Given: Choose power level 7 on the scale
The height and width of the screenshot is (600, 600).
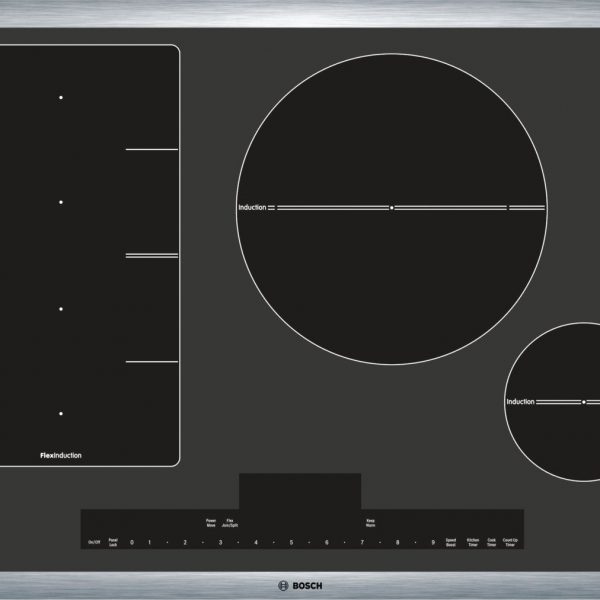Looking at the screenshot, I should pos(362,543).
